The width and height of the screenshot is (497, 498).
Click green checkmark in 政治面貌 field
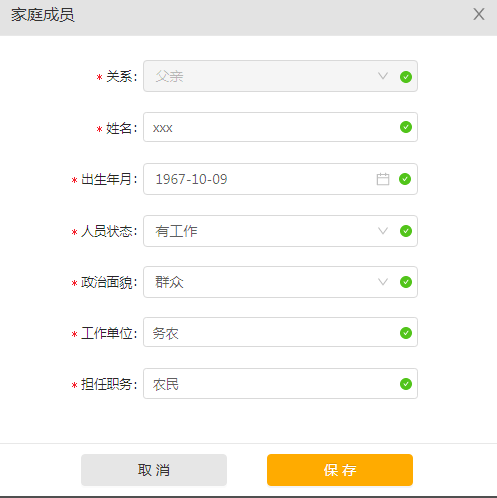point(406,282)
